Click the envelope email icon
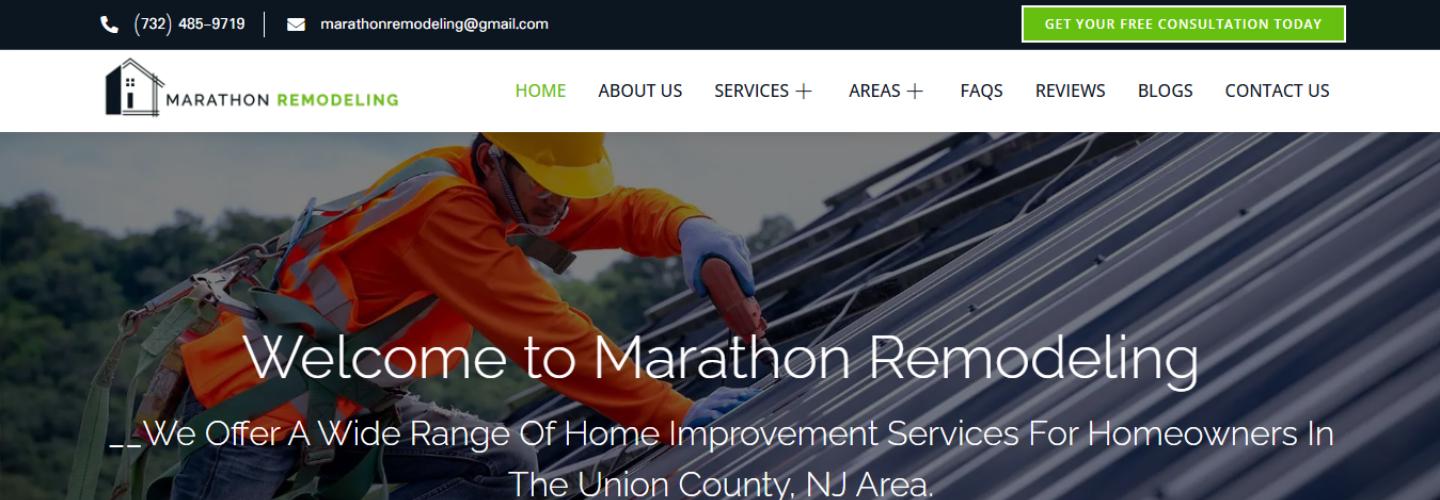Screen dimensions: 1440x500 click(296, 24)
